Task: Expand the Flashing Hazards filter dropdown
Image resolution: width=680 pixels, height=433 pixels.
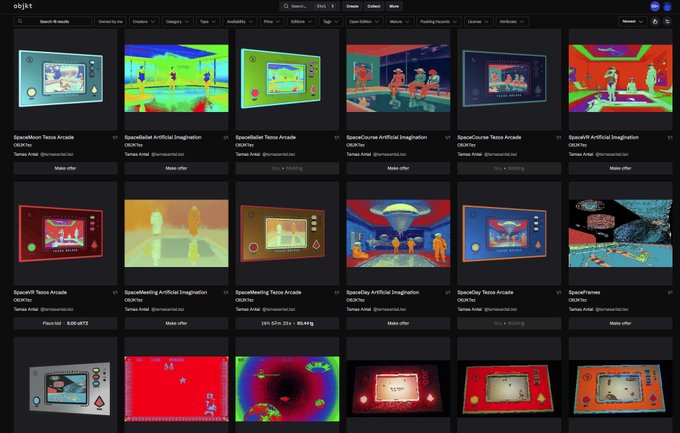Action: point(438,21)
